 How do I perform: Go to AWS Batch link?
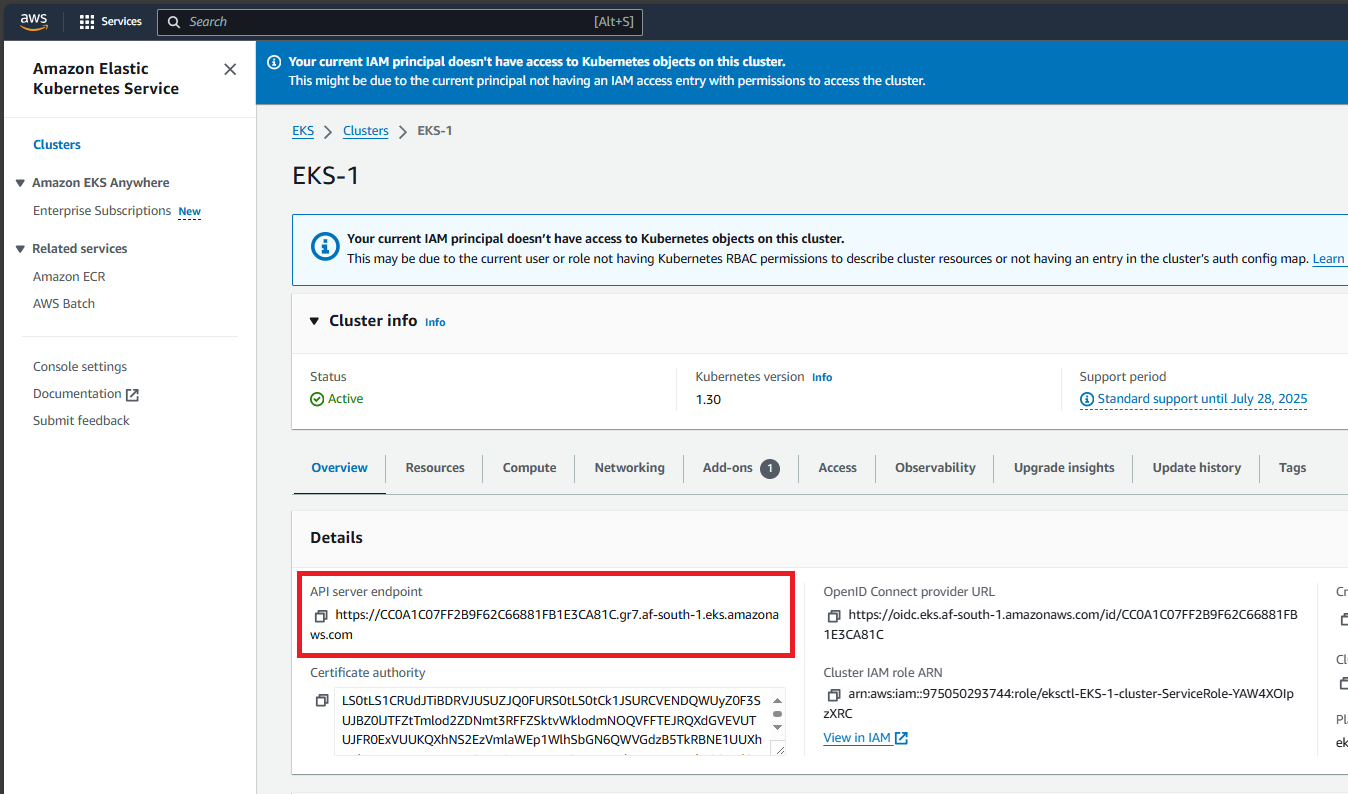(64, 304)
